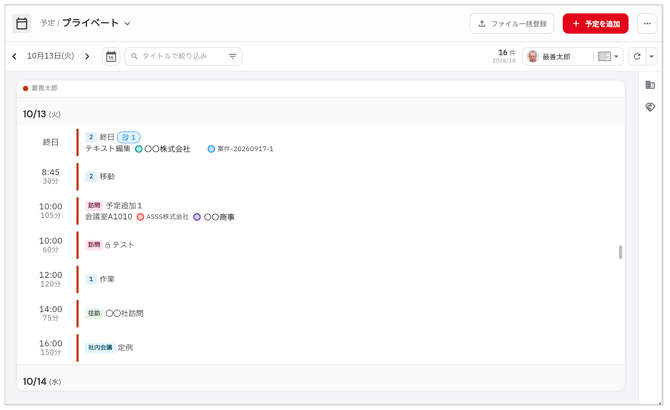Open the date picker calendar icon
670x410 pixels.
point(111,56)
